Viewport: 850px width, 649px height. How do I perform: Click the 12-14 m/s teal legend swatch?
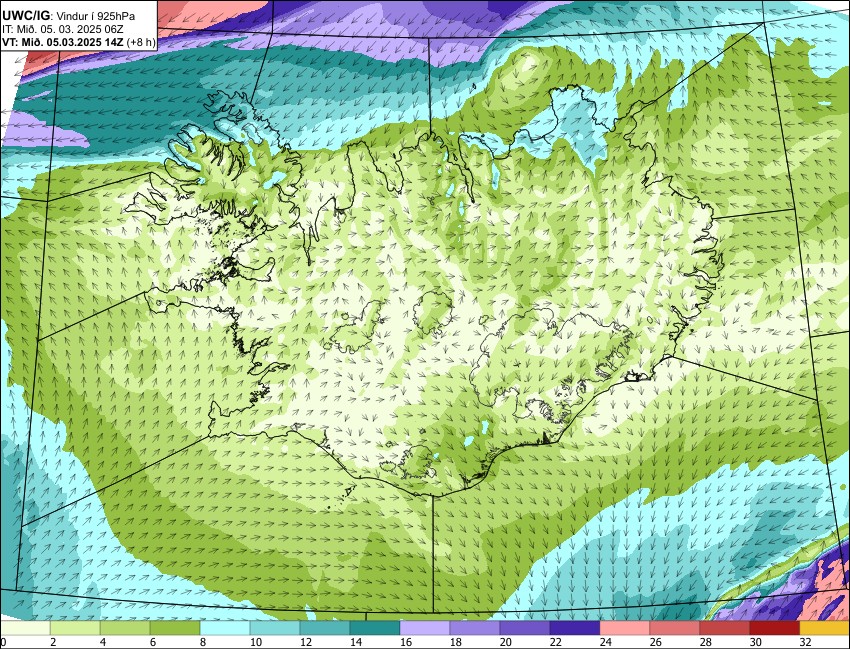point(325,628)
